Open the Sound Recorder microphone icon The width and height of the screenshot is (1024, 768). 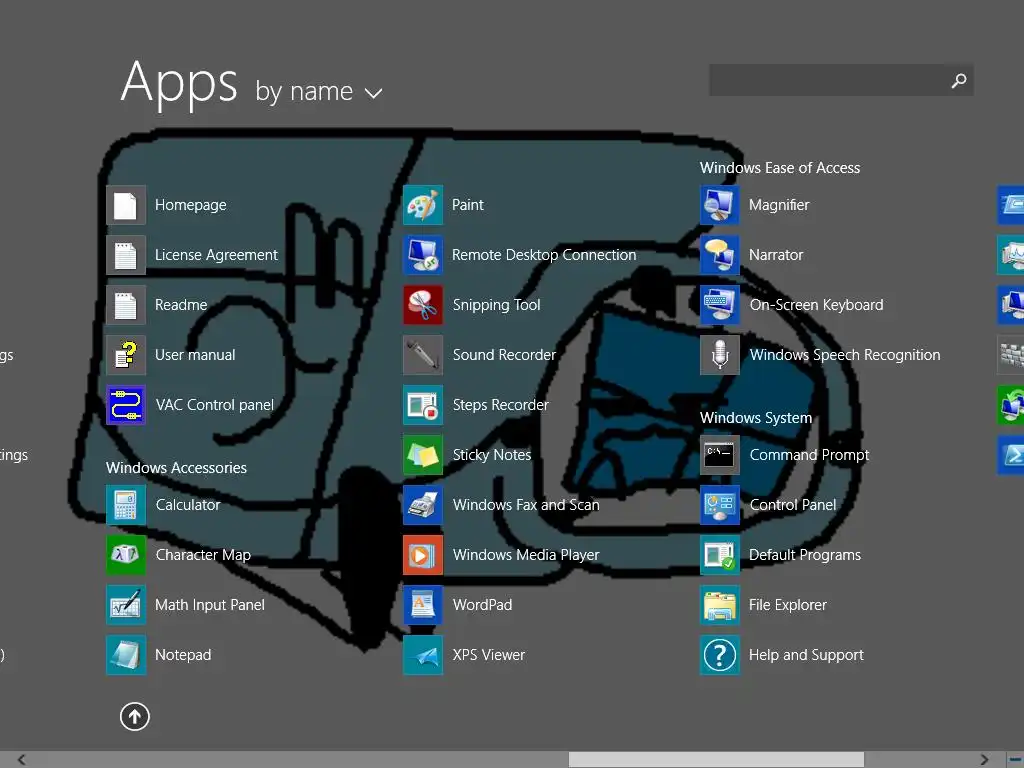423,355
